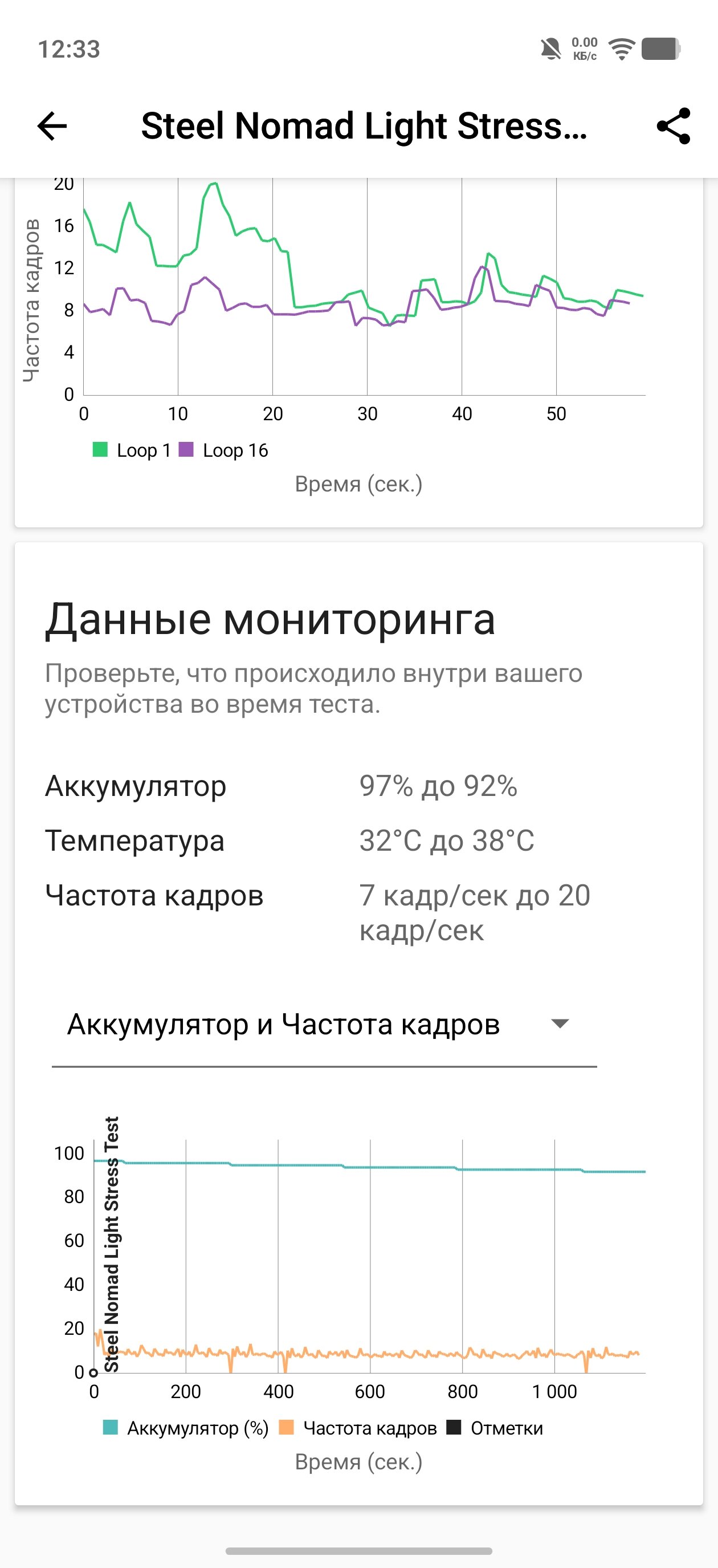This screenshot has width=718, height=1568.
Task: Tap the network speed indicator
Action: point(584,48)
